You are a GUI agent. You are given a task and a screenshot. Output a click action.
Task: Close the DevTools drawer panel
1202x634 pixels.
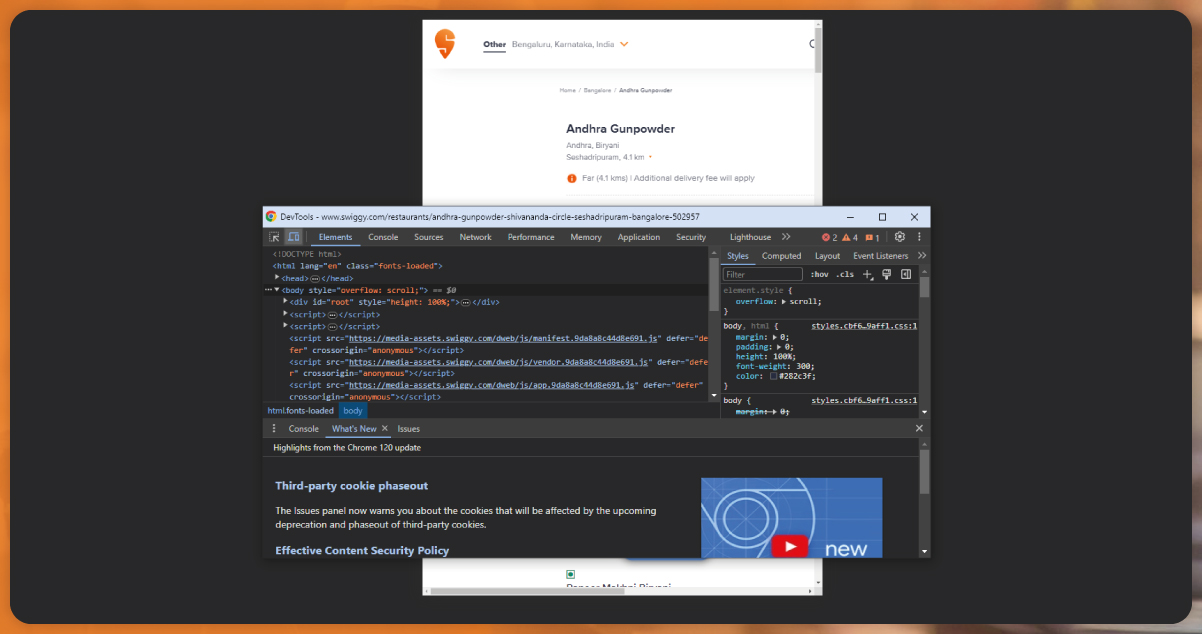pos(920,428)
